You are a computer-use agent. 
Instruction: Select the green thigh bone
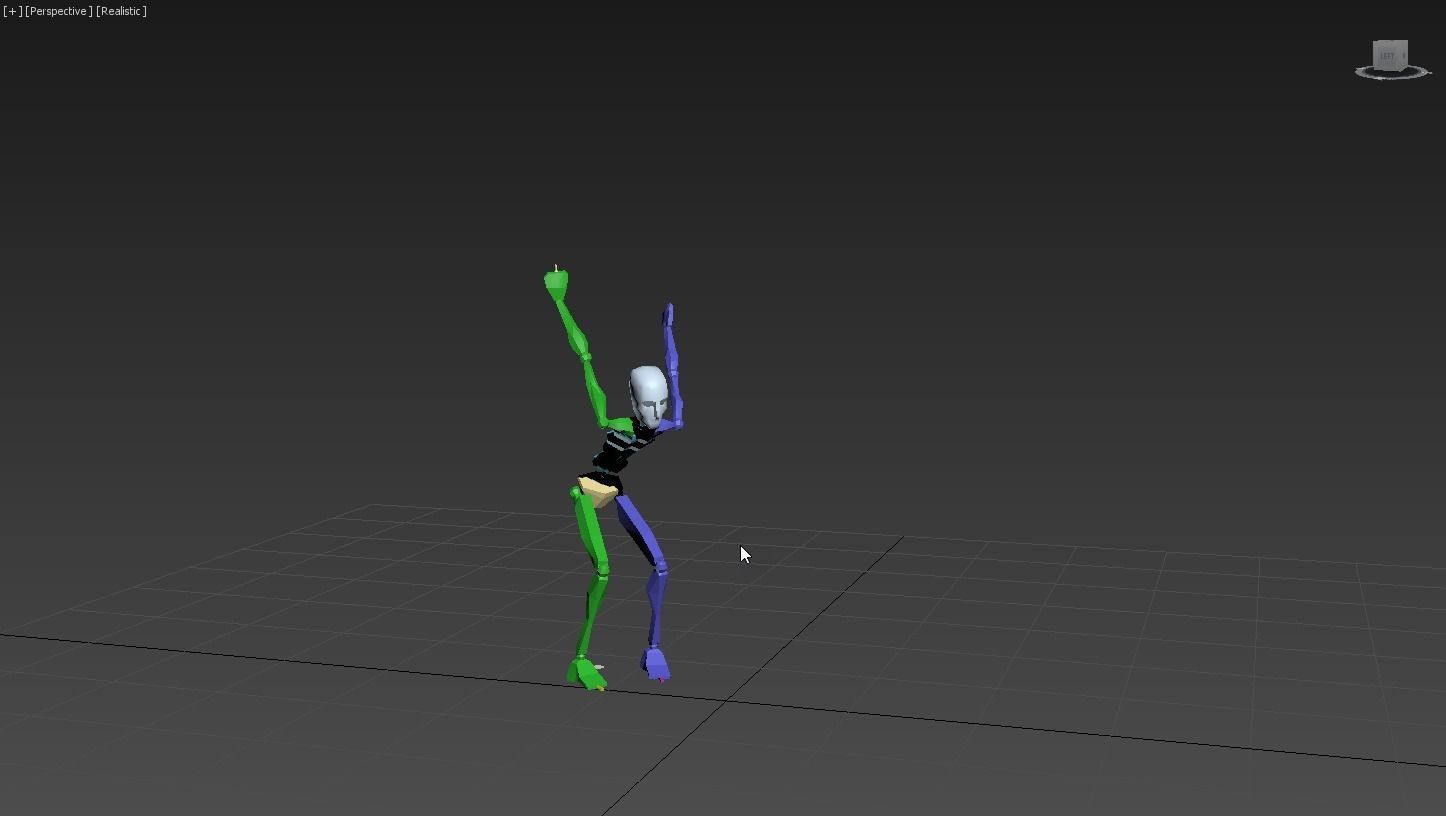(x=590, y=533)
